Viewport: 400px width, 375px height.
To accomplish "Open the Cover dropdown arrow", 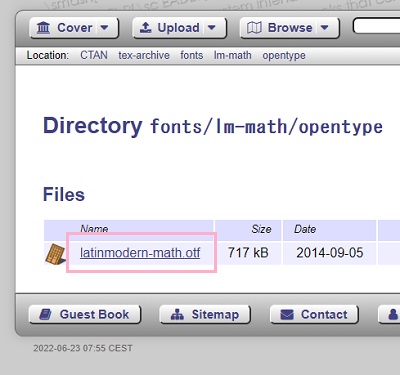I will [x=104, y=28].
